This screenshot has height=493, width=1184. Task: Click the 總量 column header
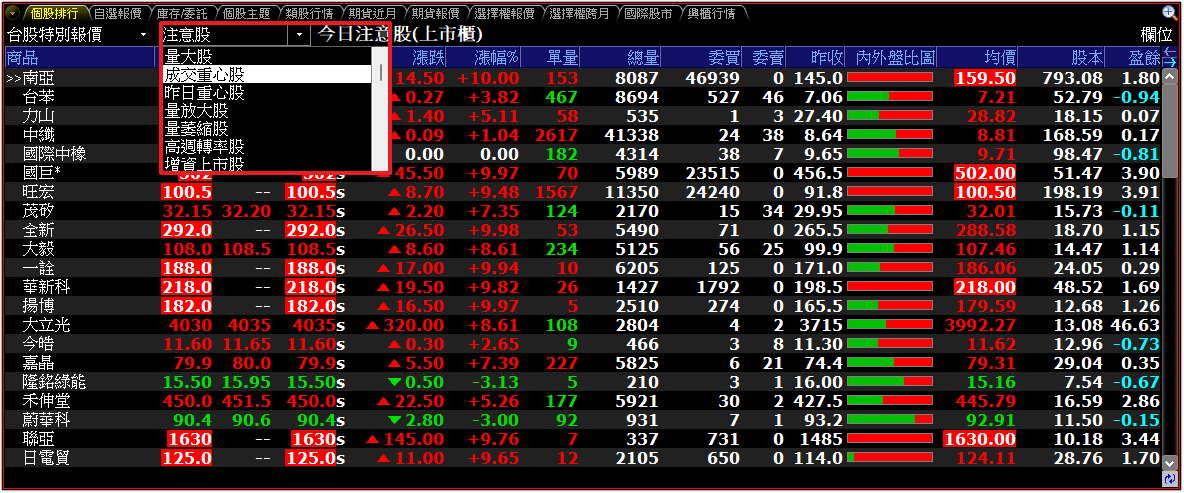(x=643, y=57)
